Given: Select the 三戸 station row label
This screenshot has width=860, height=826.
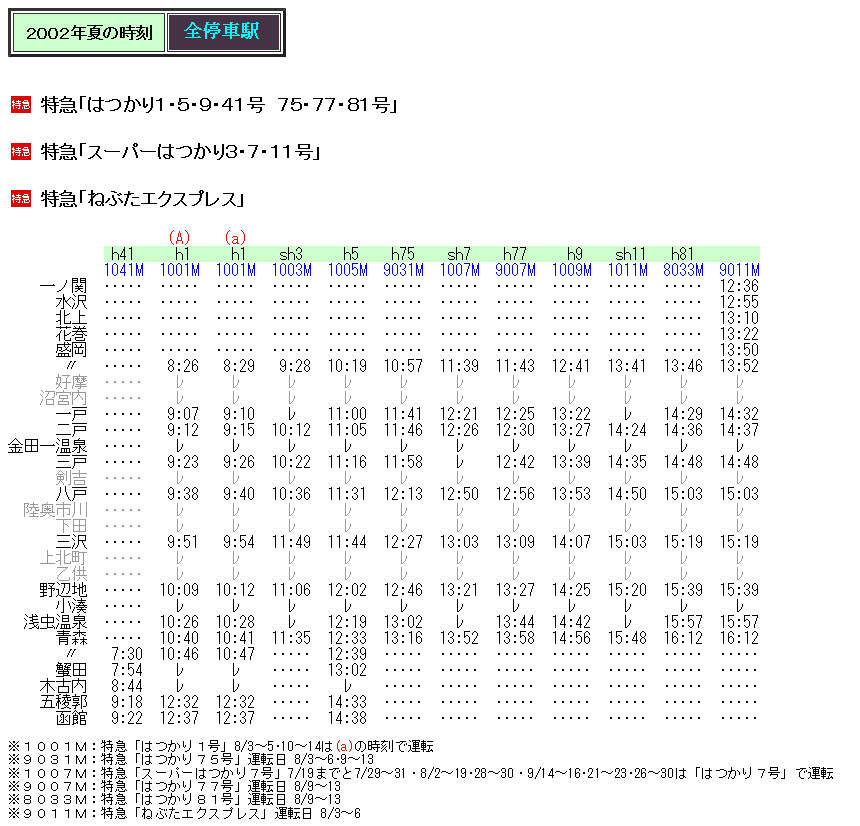Looking at the screenshot, I should pos(71,462).
